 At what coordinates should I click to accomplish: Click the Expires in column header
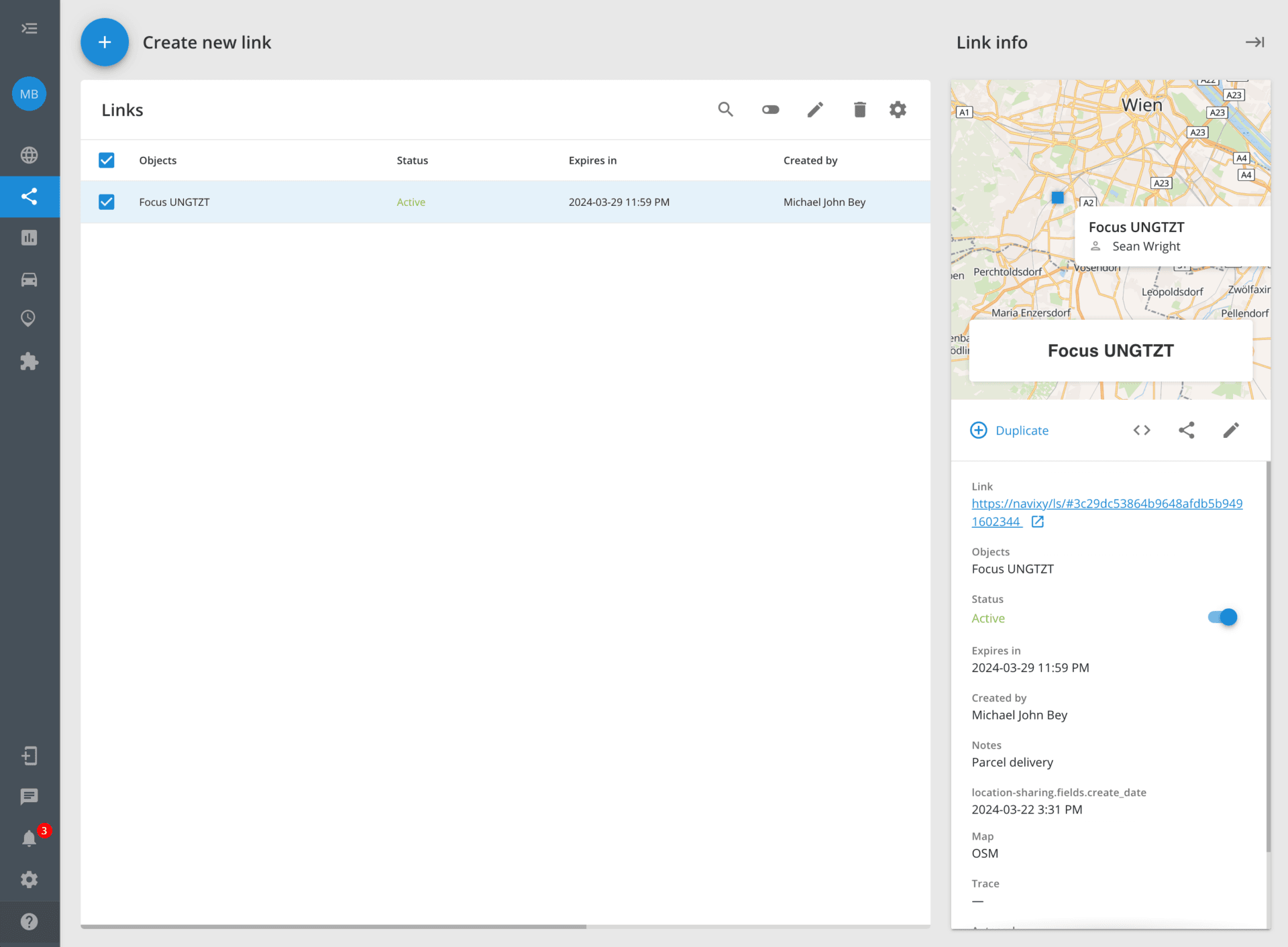592,160
